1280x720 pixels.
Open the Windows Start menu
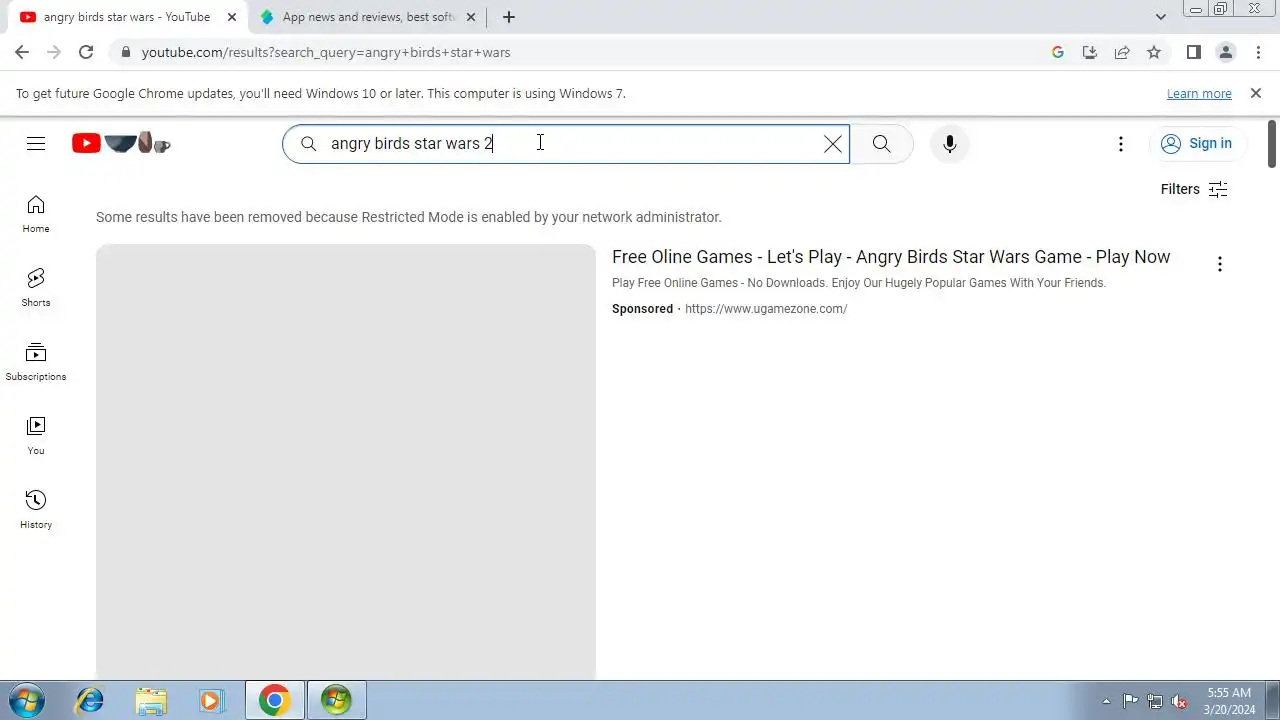pyautogui.click(x=27, y=700)
